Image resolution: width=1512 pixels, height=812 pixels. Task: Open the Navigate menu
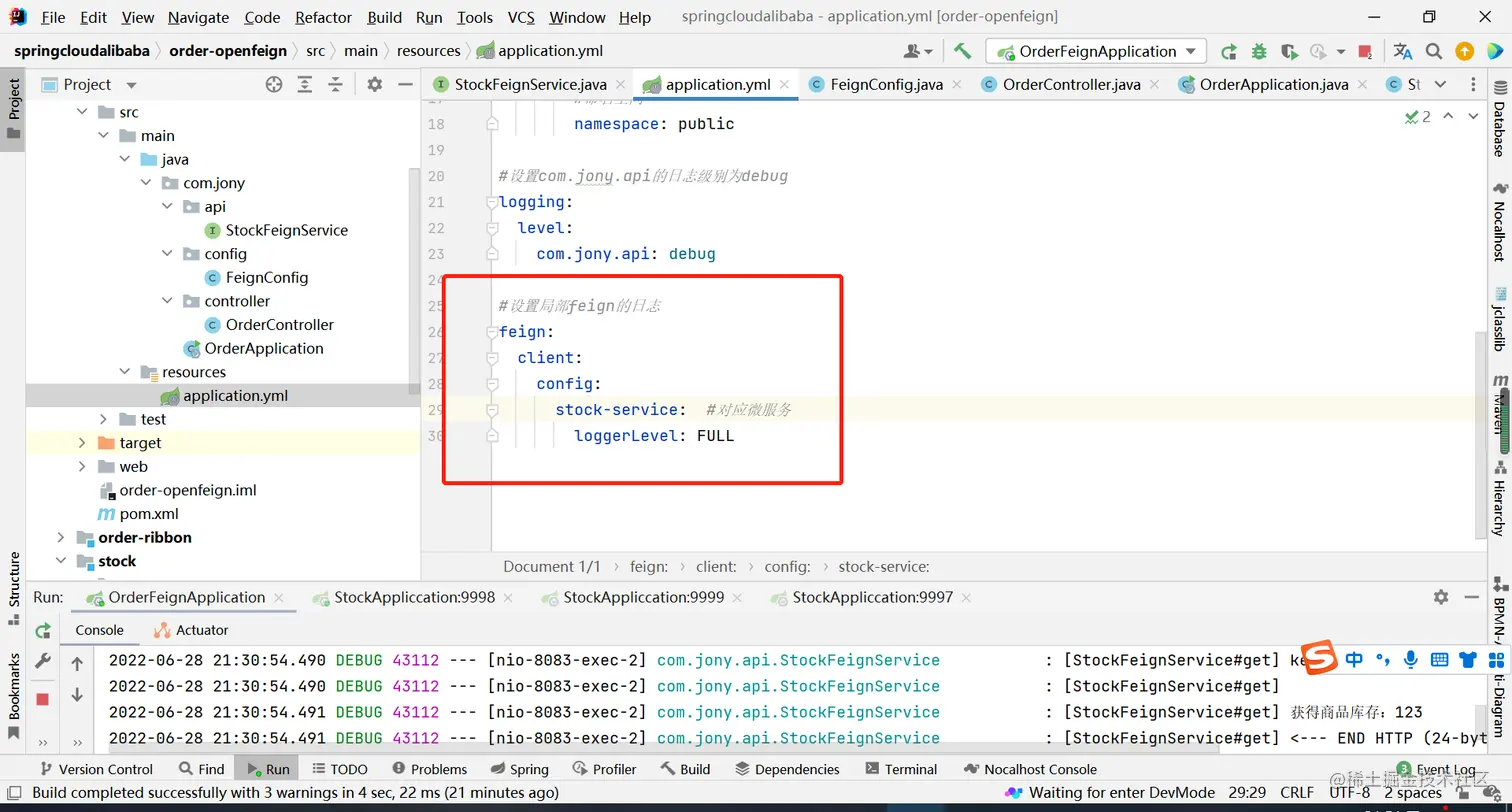198,17
